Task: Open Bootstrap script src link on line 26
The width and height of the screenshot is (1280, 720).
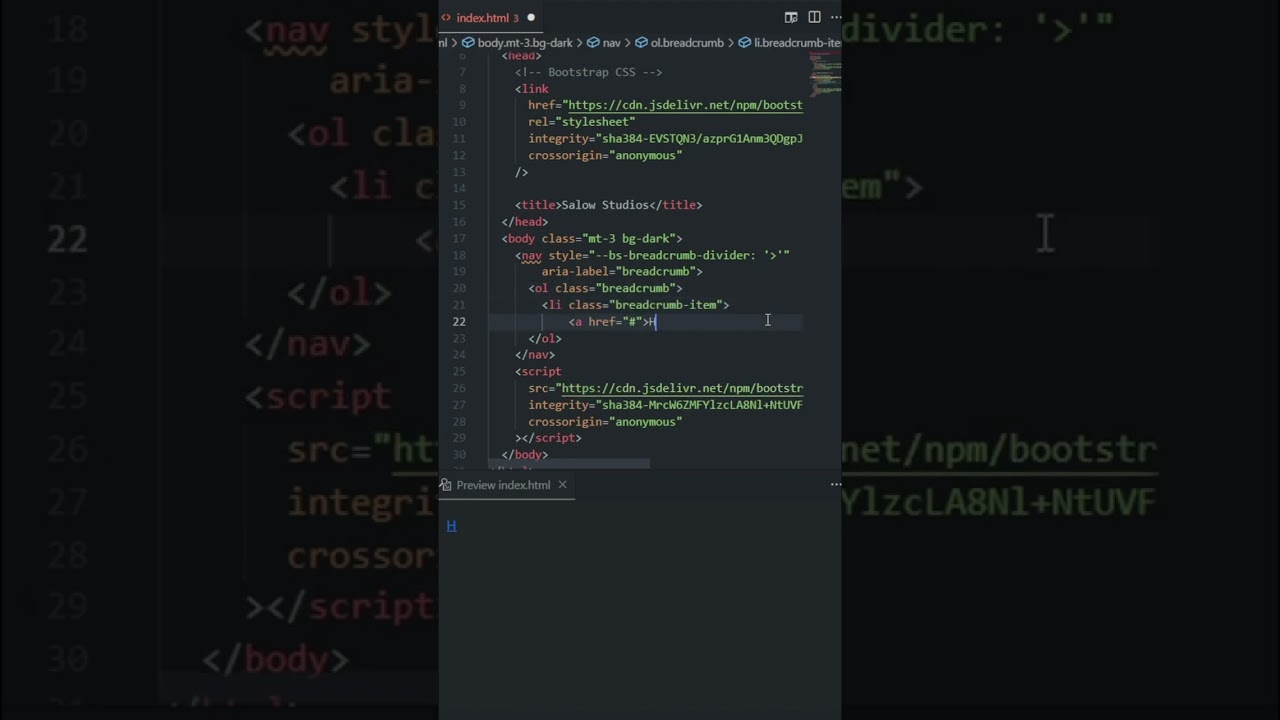Action: click(x=682, y=388)
